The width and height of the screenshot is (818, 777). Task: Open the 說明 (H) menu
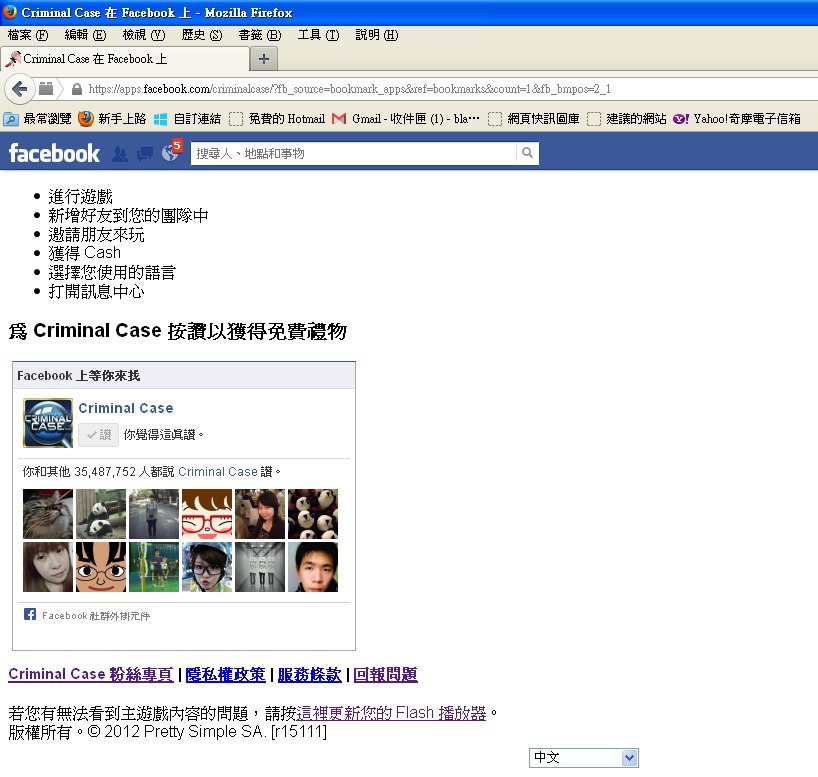click(377, 35)
